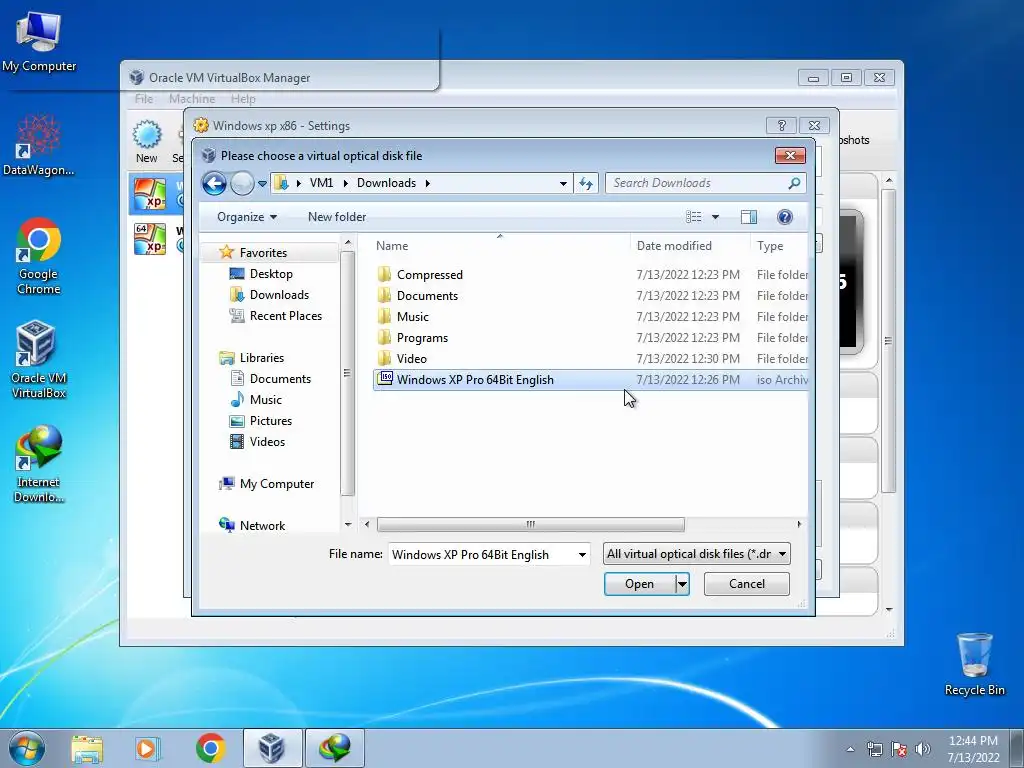Screen dimensions: 1024x768
Task: Click navigation pane scroll down arrow
Action: 348,524
